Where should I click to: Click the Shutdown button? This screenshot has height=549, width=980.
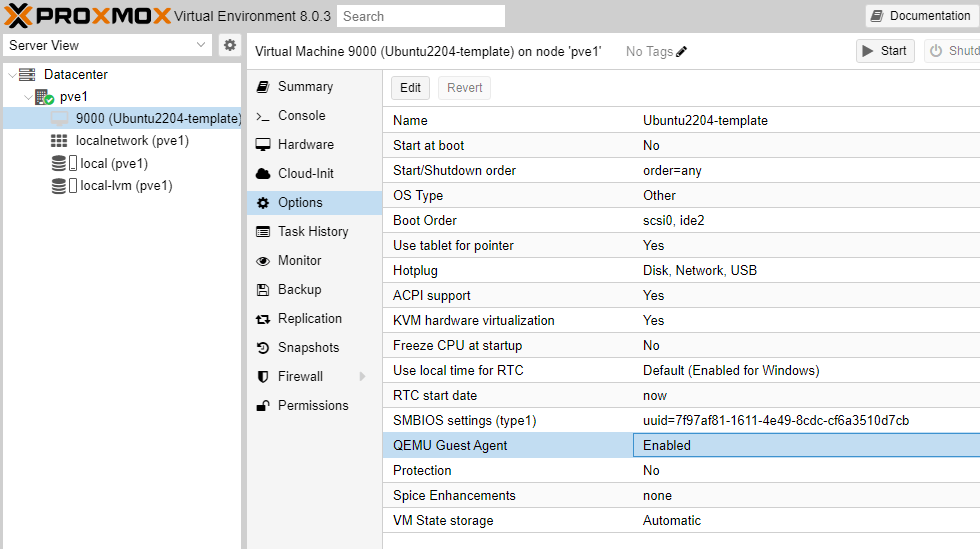pos(952,51)
